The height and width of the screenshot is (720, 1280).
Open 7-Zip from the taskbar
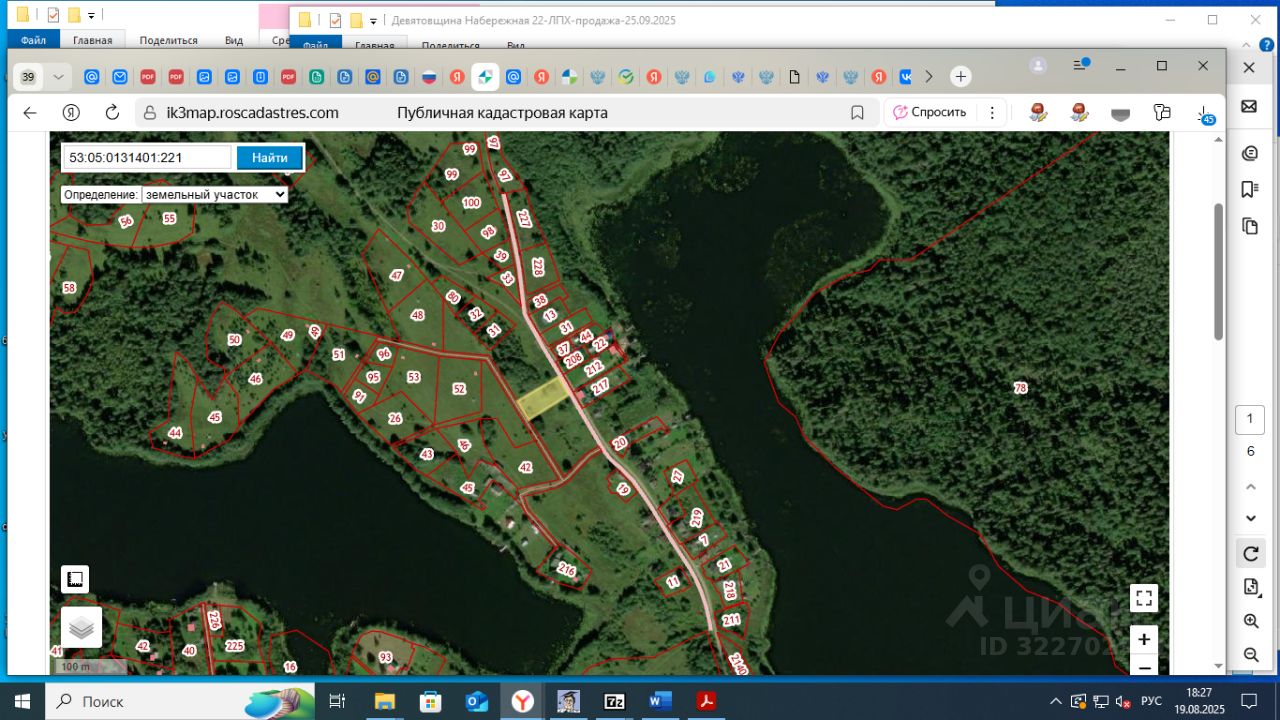coord(614,702)
